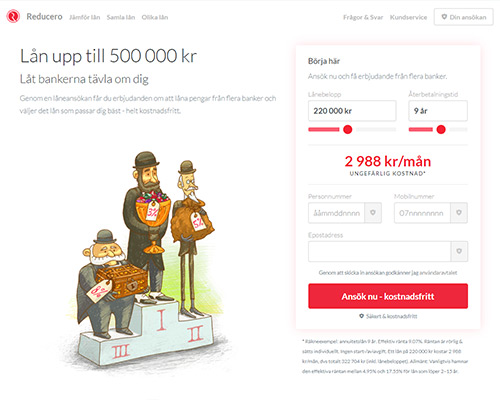Focus the Lånebelopp field showing 220 000 kr
500x400 pixels.
click(x=352, y=111)
